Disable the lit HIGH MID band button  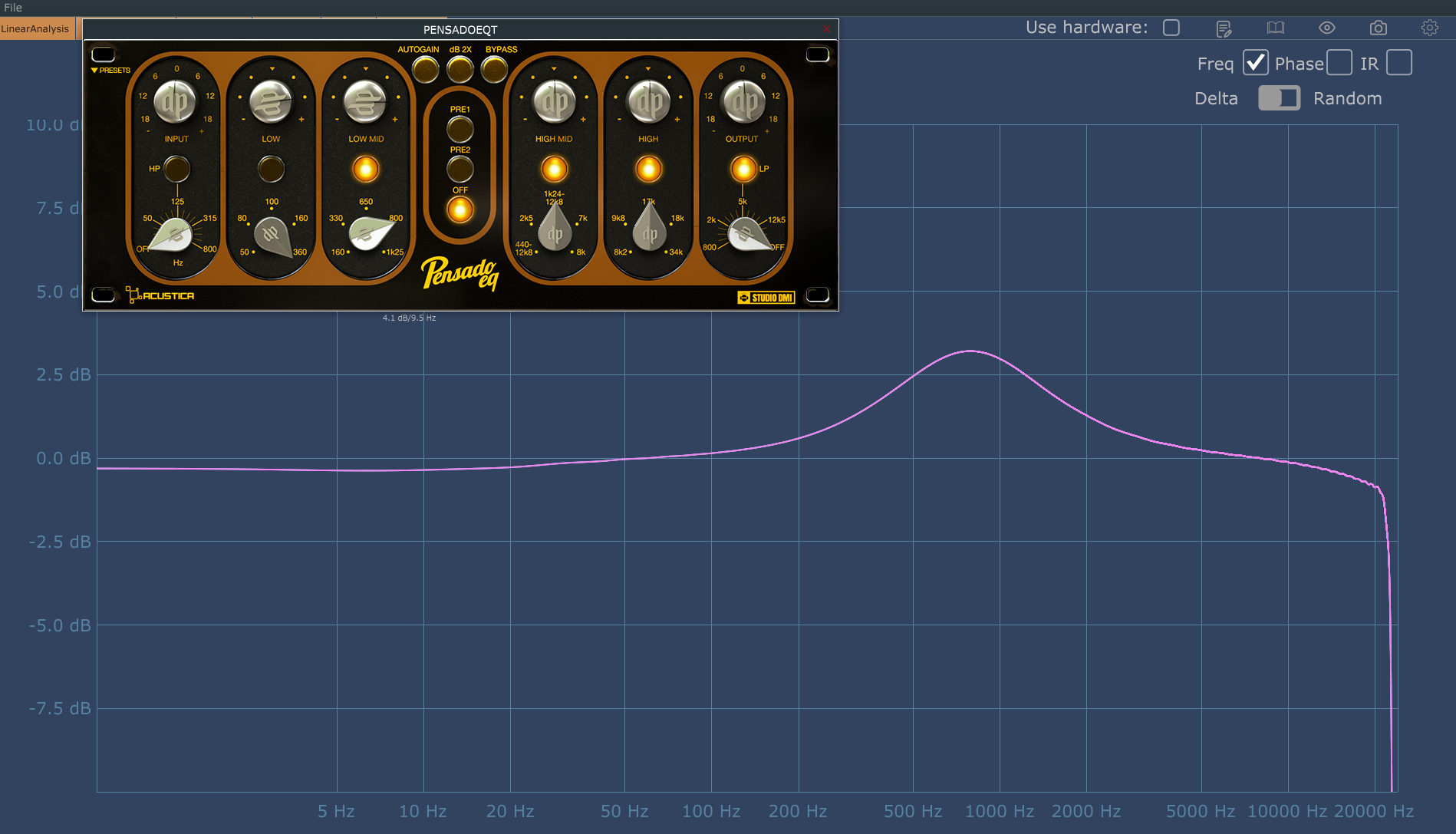pyautogui.click(x=554, y=169)
